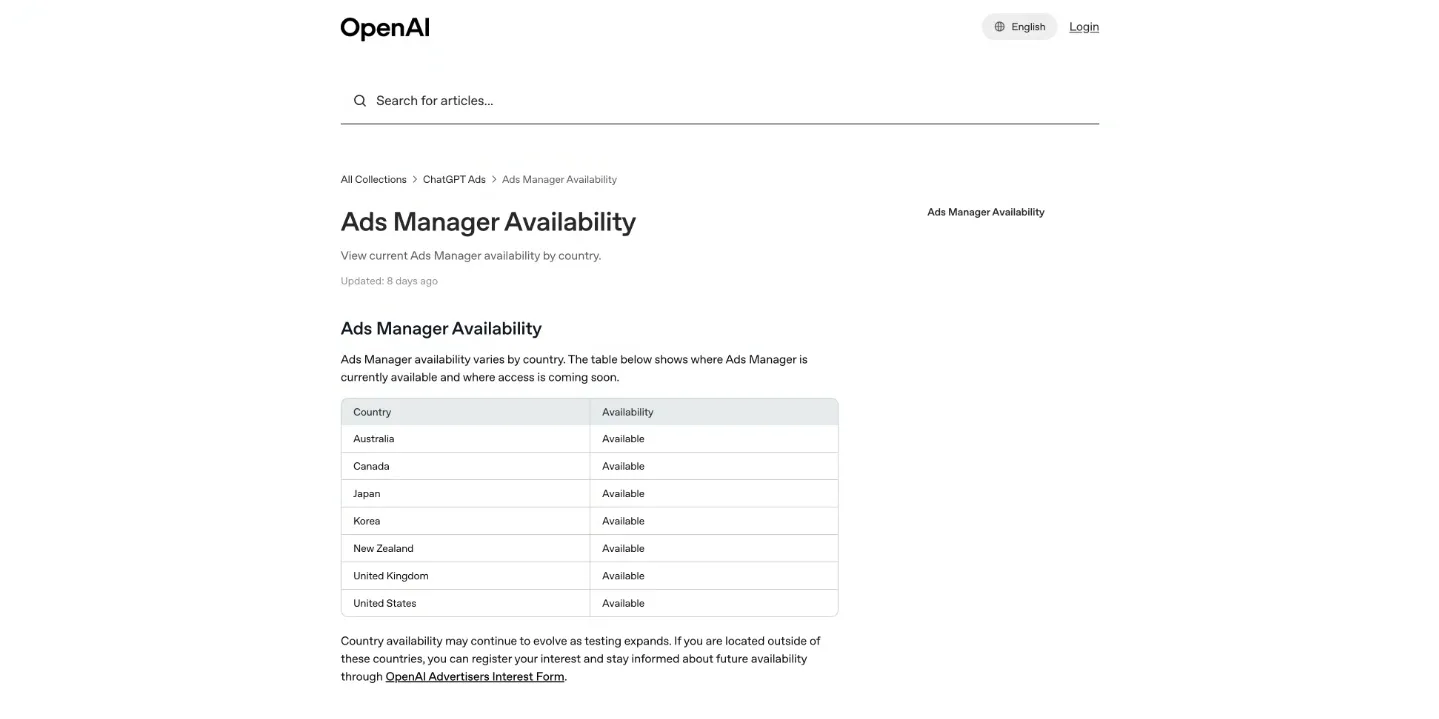This screenshot has height=719, width=1439.
Task: Select the Australia table cell
Action: click(465, 439)
